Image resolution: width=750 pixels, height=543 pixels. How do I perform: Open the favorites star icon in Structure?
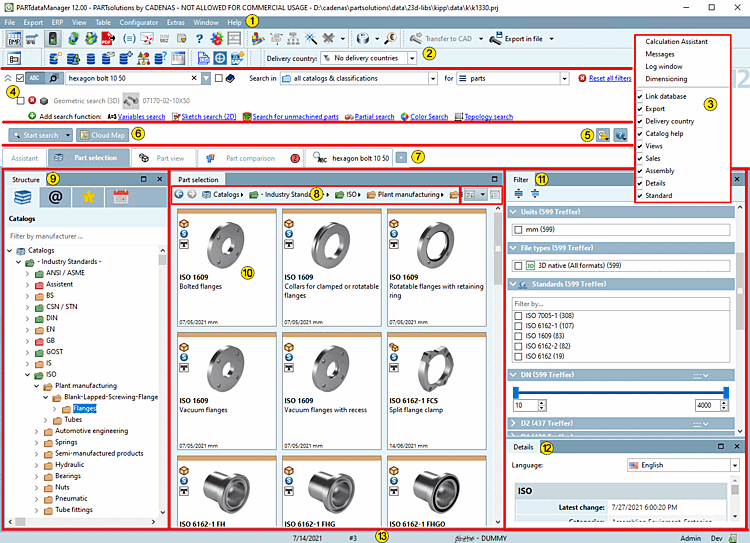[88, 197]
